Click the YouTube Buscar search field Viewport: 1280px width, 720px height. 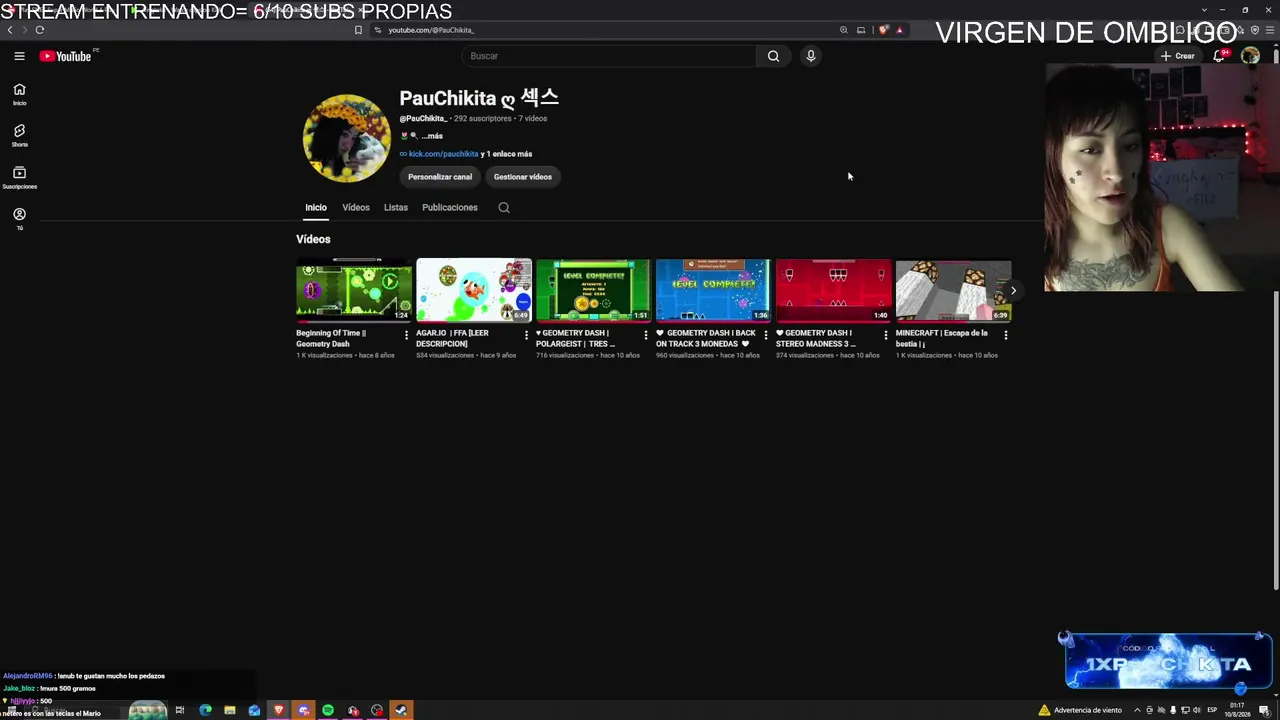609,56
